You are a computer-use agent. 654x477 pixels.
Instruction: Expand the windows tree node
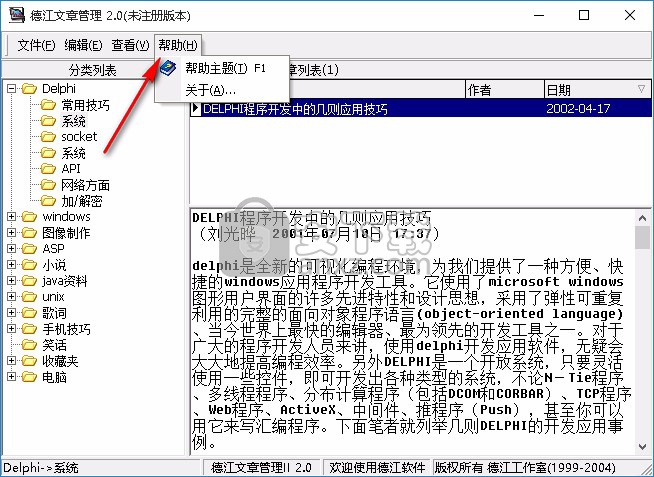point(12,216)
